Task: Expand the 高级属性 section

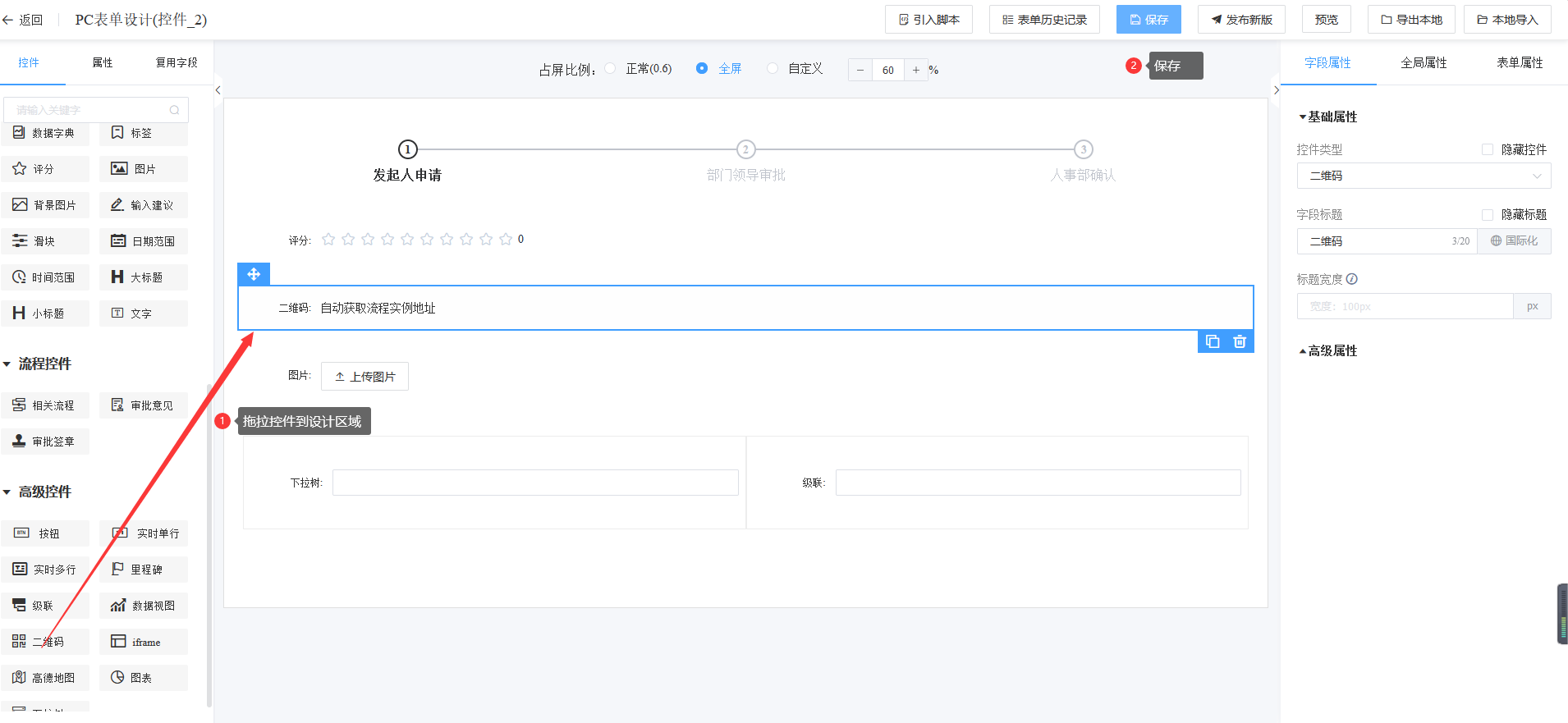Action: [1302, 351]
